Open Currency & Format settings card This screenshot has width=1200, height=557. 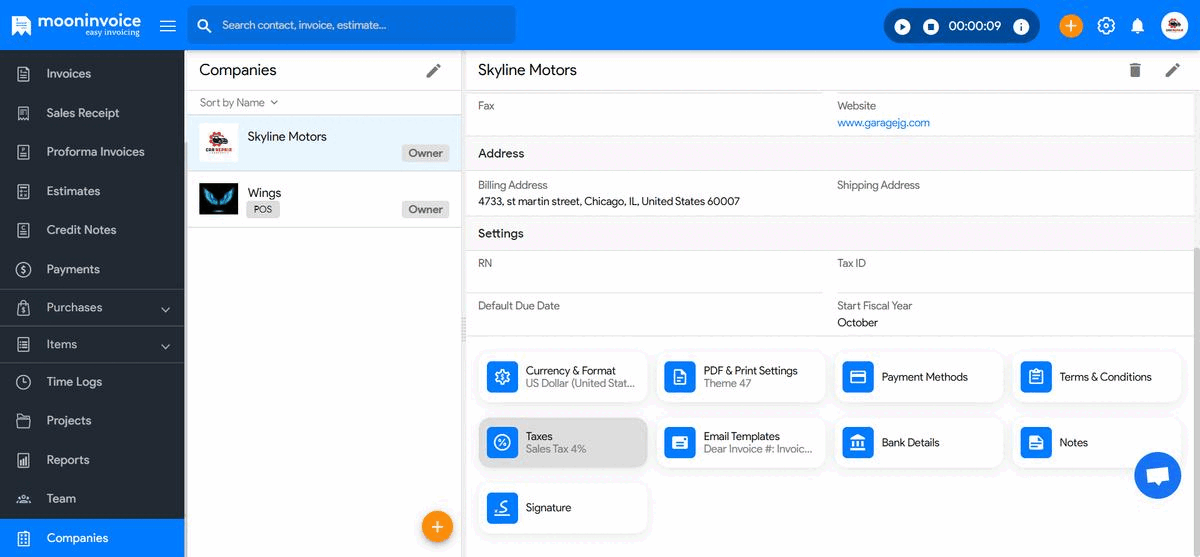563,377
